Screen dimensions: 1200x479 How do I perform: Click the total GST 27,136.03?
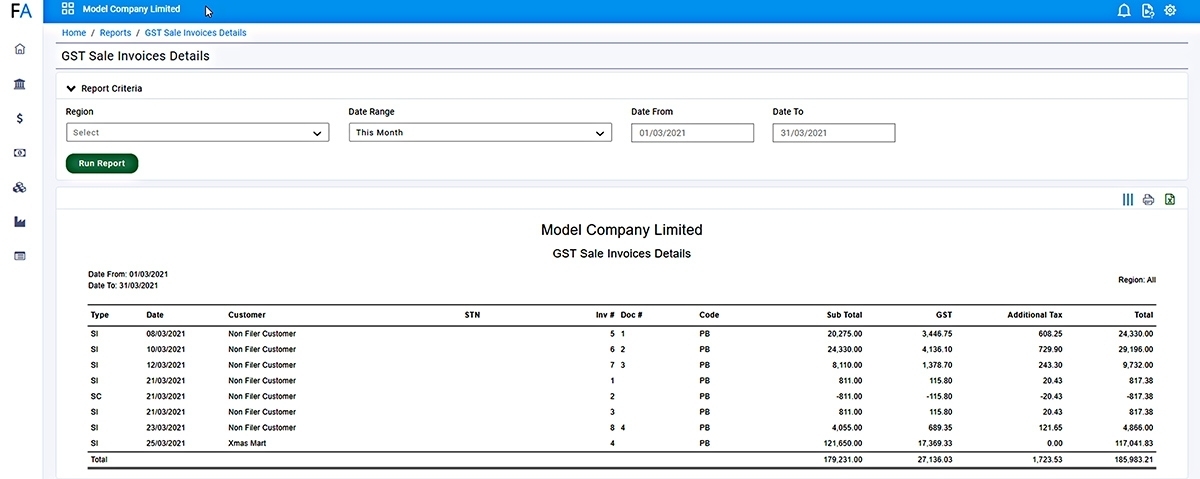click(x=934, y=460)
